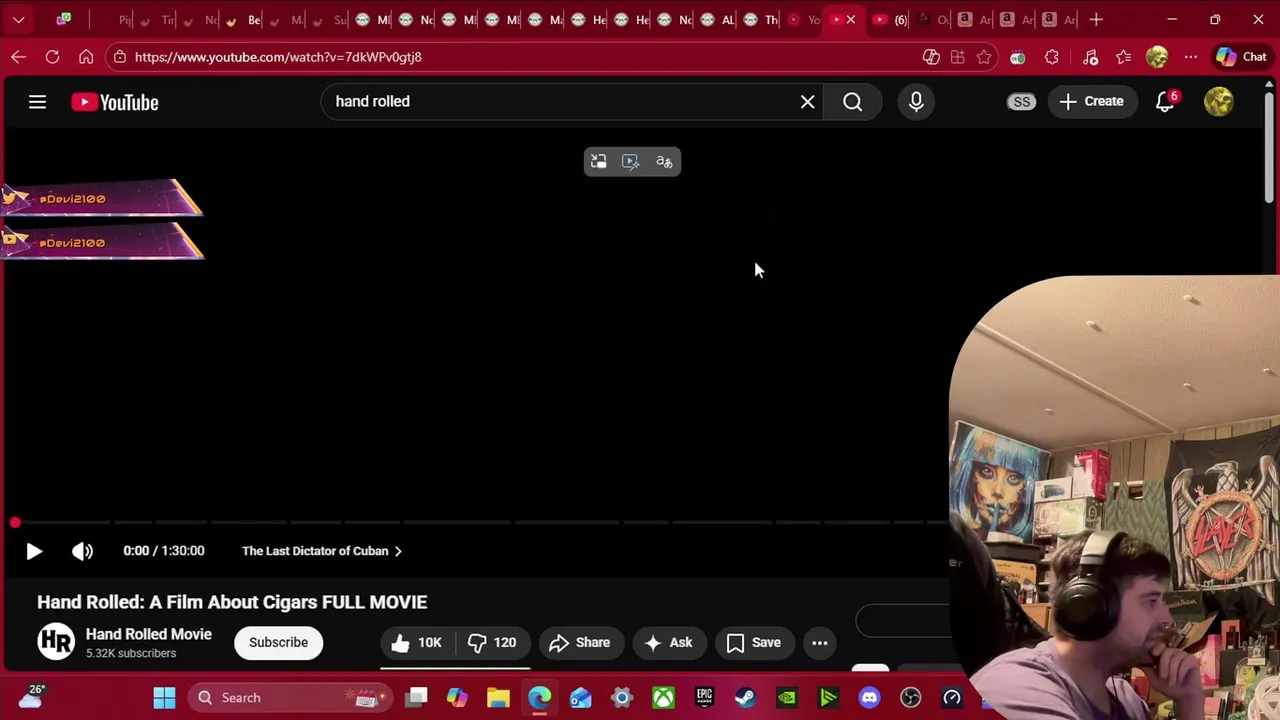Open the Edge profile avatar
Image resolution: width=1280 pixels, height=720 pixels.
(x=1157, y=57)
